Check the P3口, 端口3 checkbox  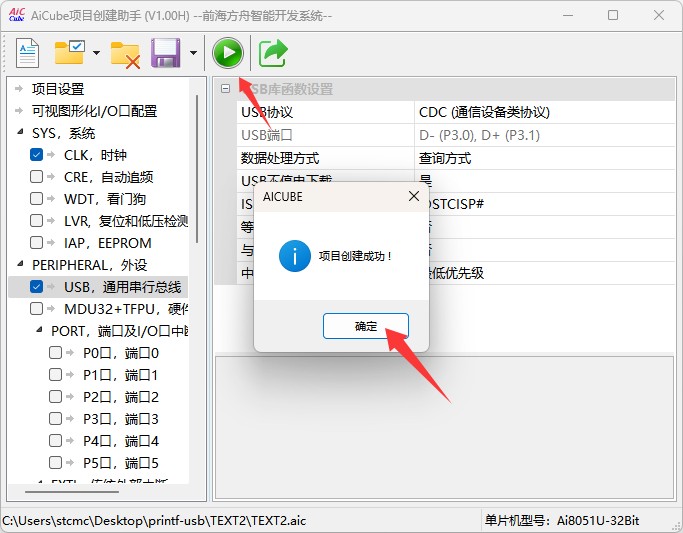pyautogui.click(x=55, y=418)
